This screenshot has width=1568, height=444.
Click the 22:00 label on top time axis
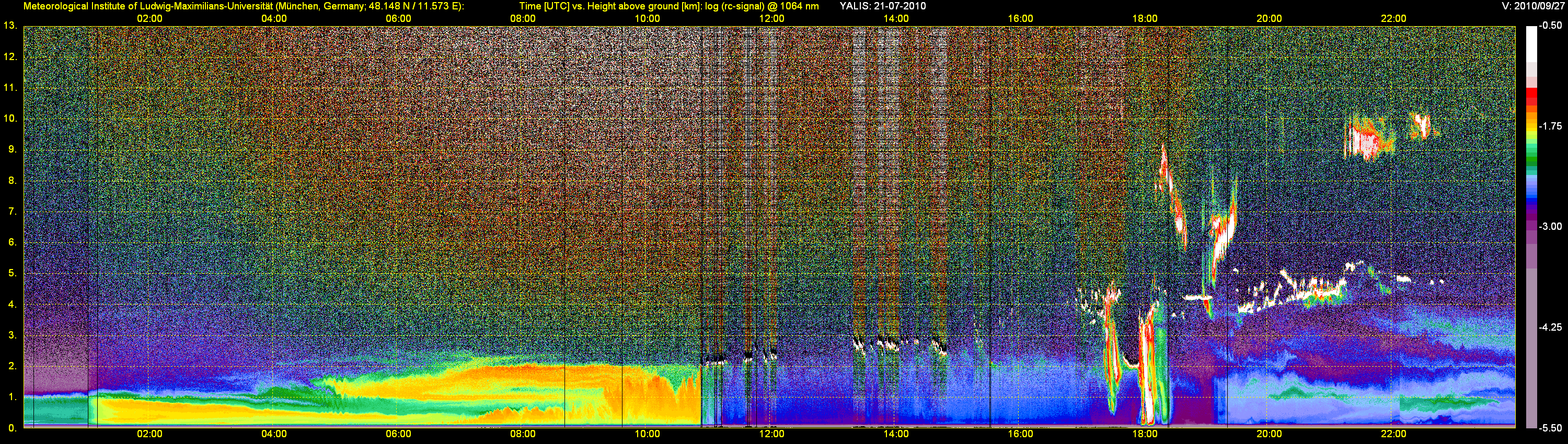(1393, 18)
